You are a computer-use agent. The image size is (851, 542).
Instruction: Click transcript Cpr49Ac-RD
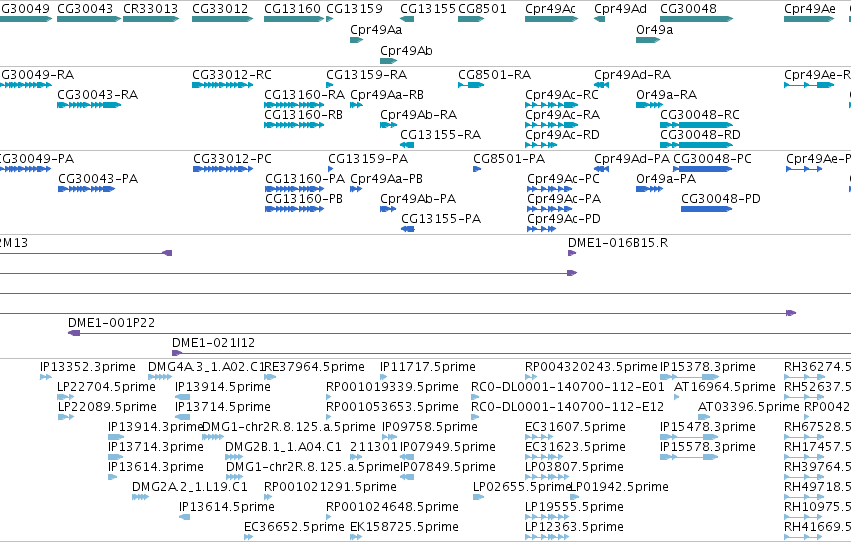(541, 145)
